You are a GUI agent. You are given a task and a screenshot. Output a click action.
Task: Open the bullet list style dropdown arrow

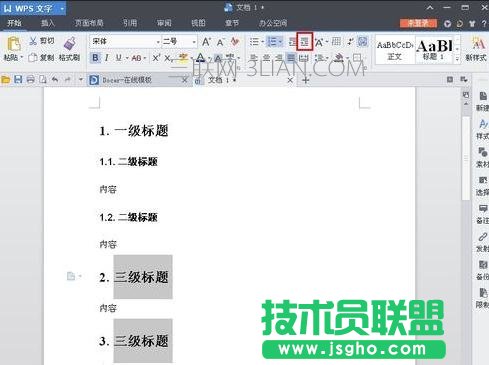pos(263,42)
